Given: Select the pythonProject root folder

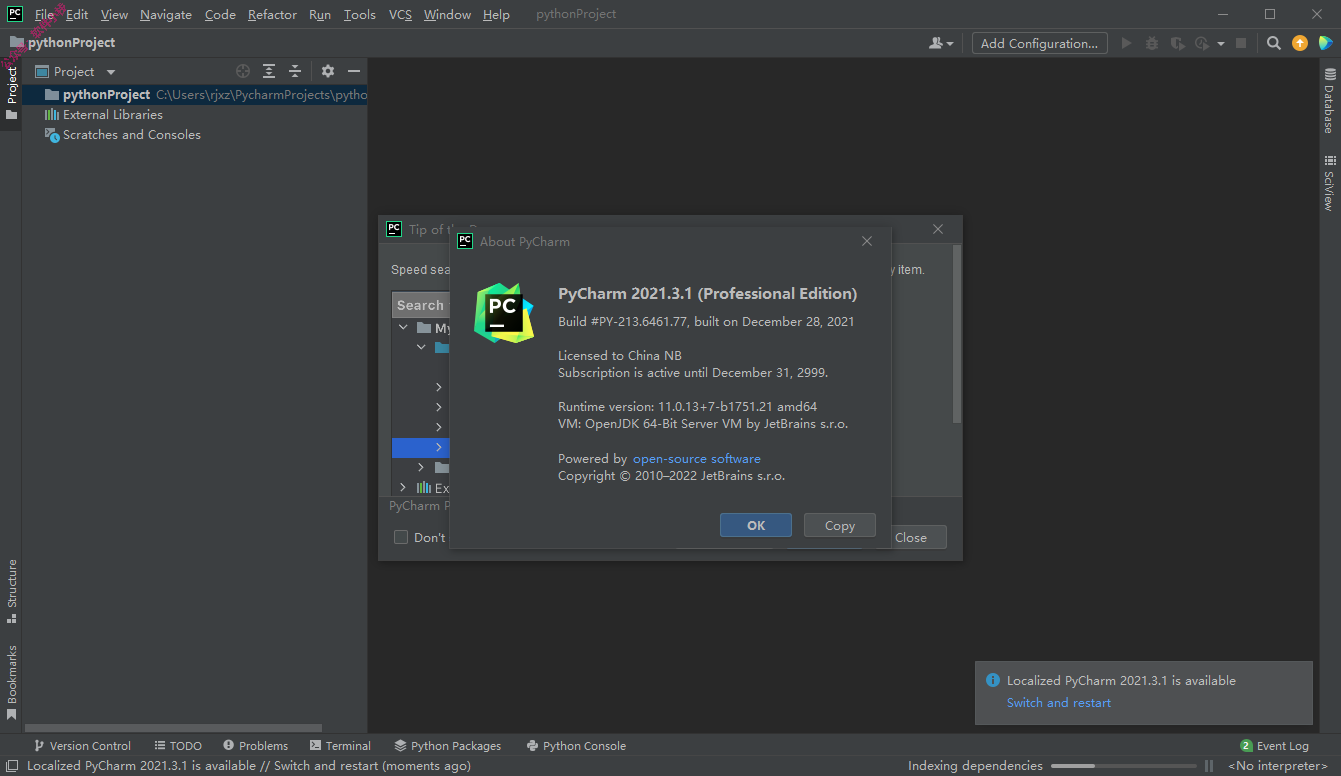Looking at the screenshot, I should click(195, 94).
